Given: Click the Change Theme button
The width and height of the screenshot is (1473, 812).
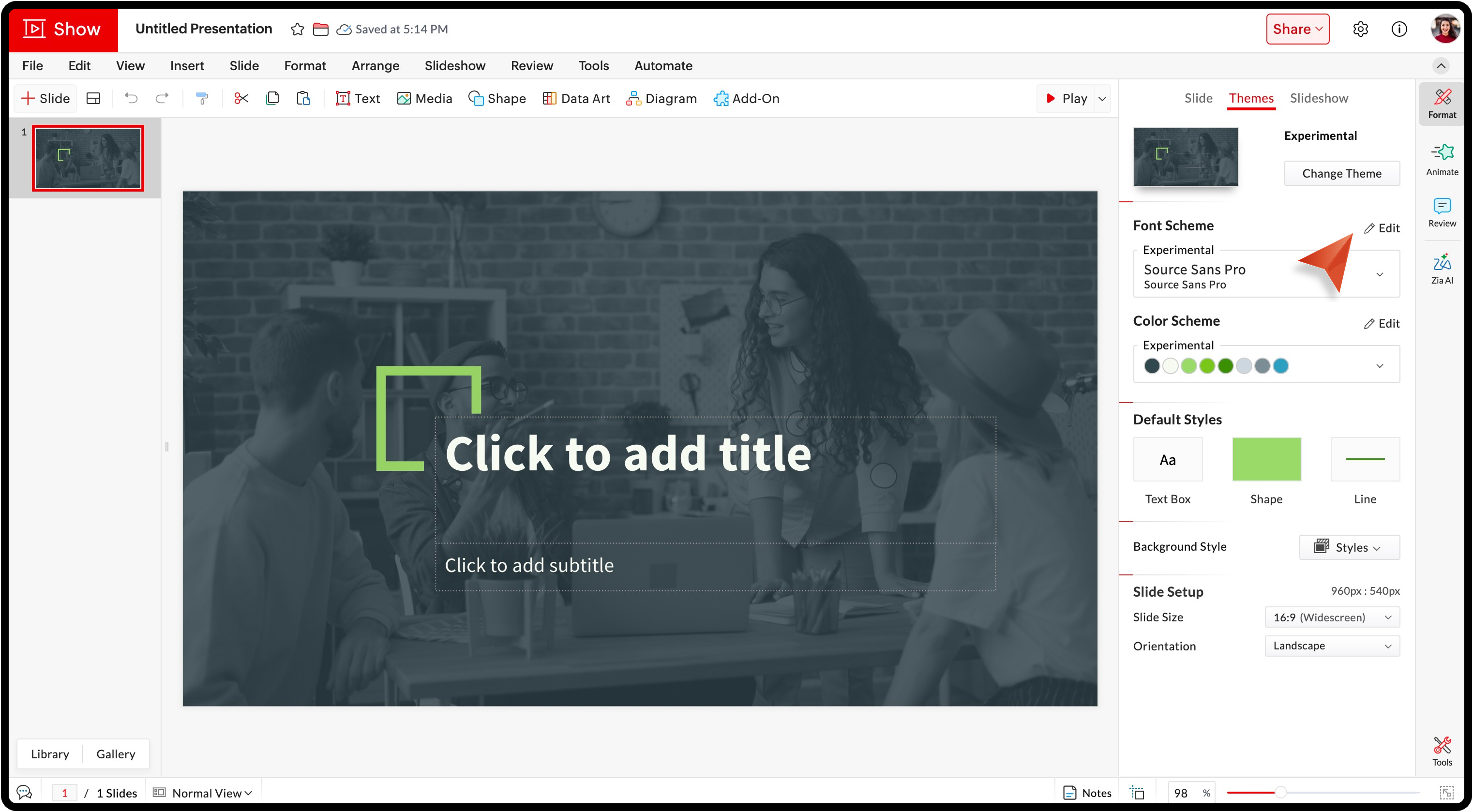Looking at the screenshot, I should pyautogui.click(x=1341, y=173).
